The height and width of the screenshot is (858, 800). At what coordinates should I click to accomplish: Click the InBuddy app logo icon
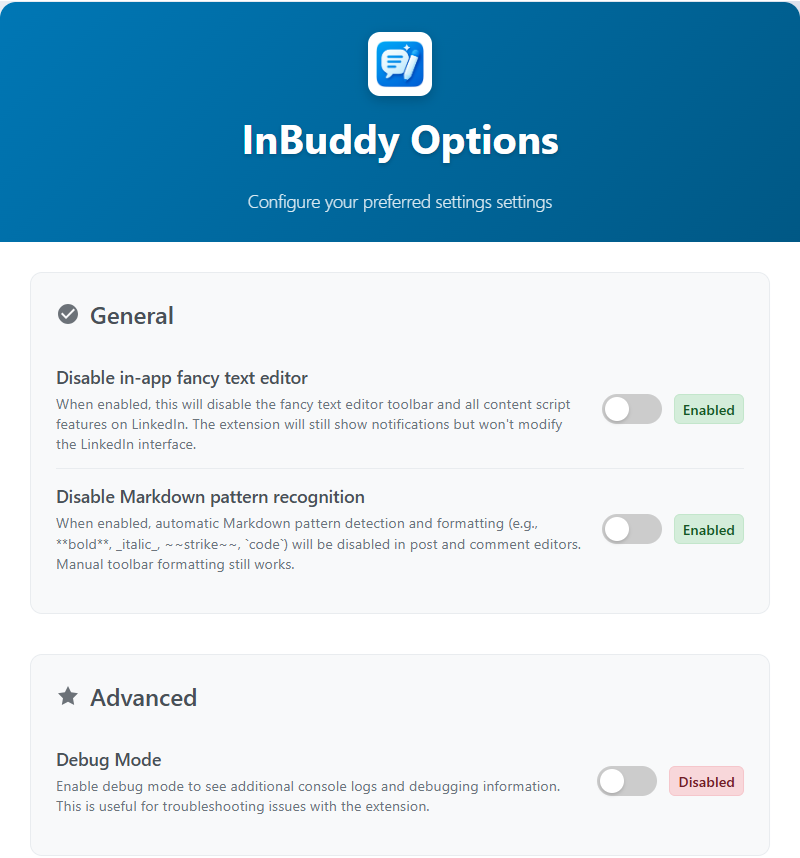[x=400, y=64]
